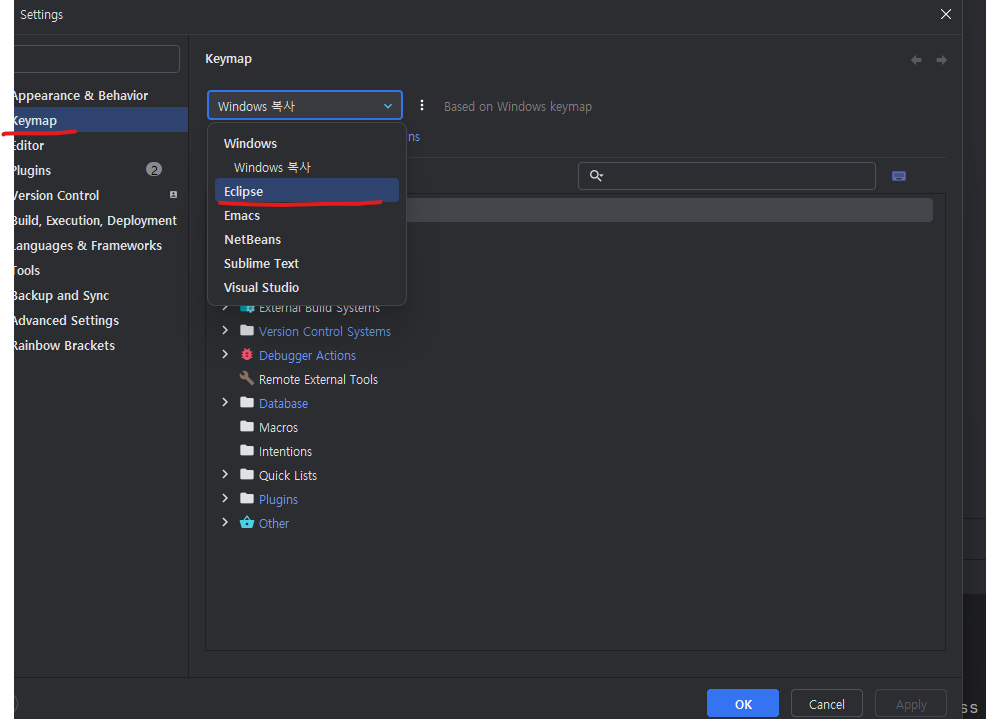986x719 pixels.
Task: Focus the settings search box in sidebar
Action: (x=97, y=59)
